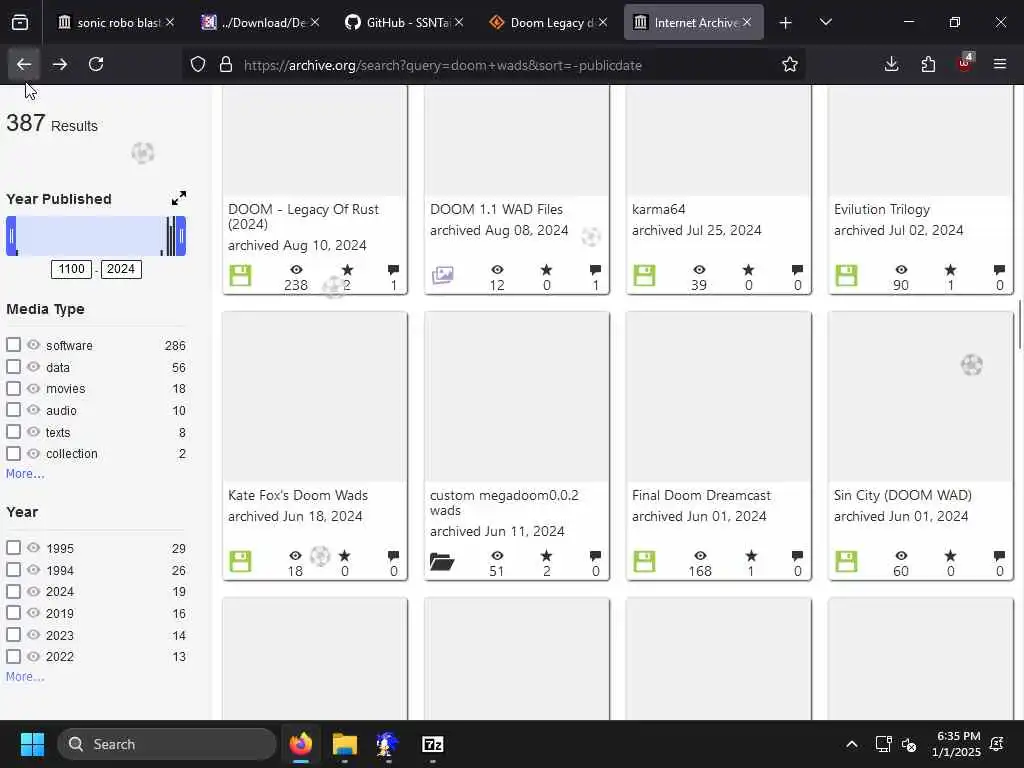Viewport: 1024px width, 768px height.
Task: Toggle the eye hide icon beside 1994
Action: click(x=33, y=569)
